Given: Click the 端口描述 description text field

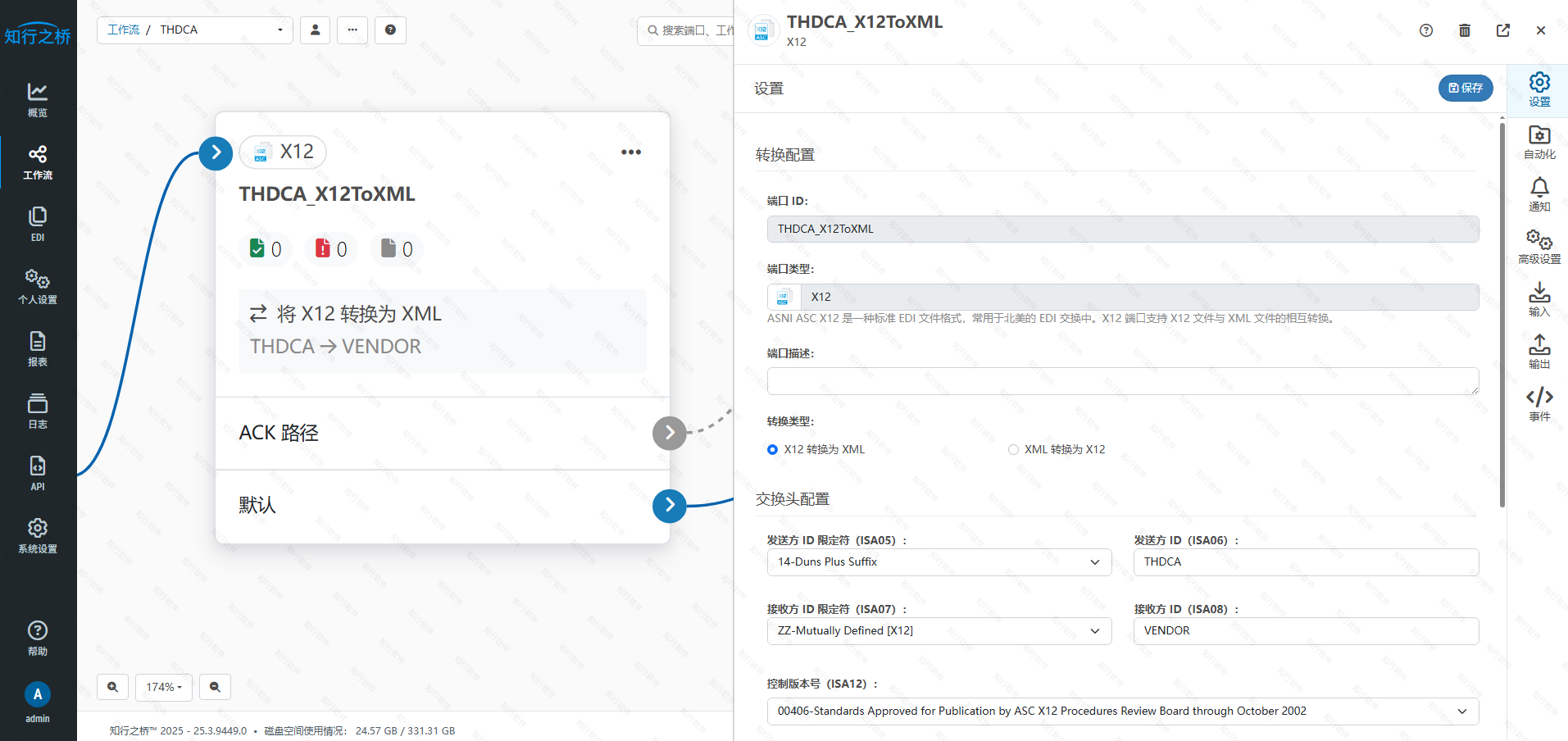Looking at the screenshot, I should pyautogui.click(x=1122, y=381).
